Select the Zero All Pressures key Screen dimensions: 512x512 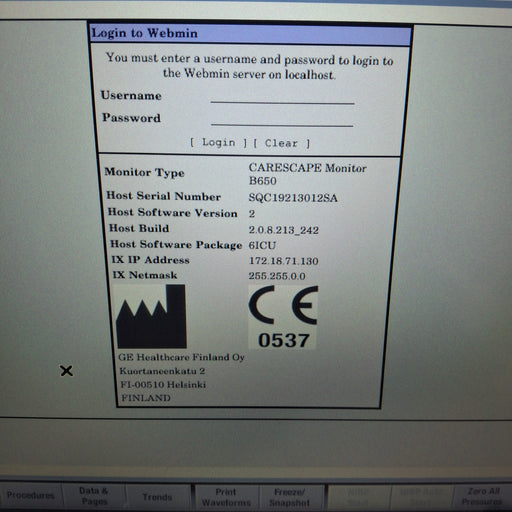coord(482,496)
